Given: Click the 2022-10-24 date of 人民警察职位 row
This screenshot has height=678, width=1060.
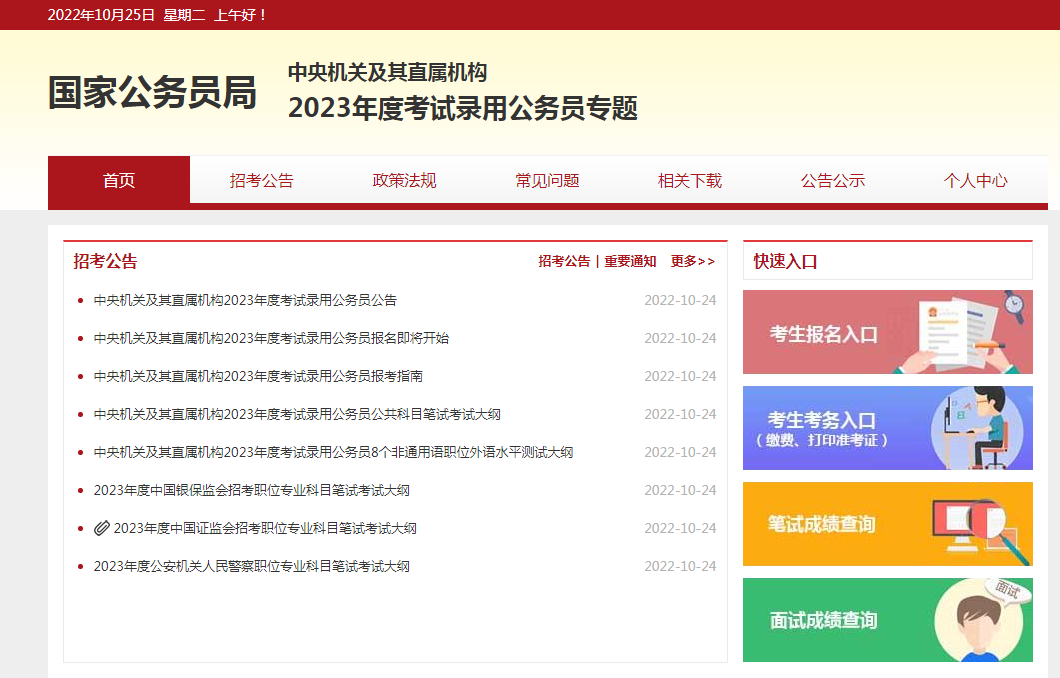Looking at the screenshot, I should point(680,566).
